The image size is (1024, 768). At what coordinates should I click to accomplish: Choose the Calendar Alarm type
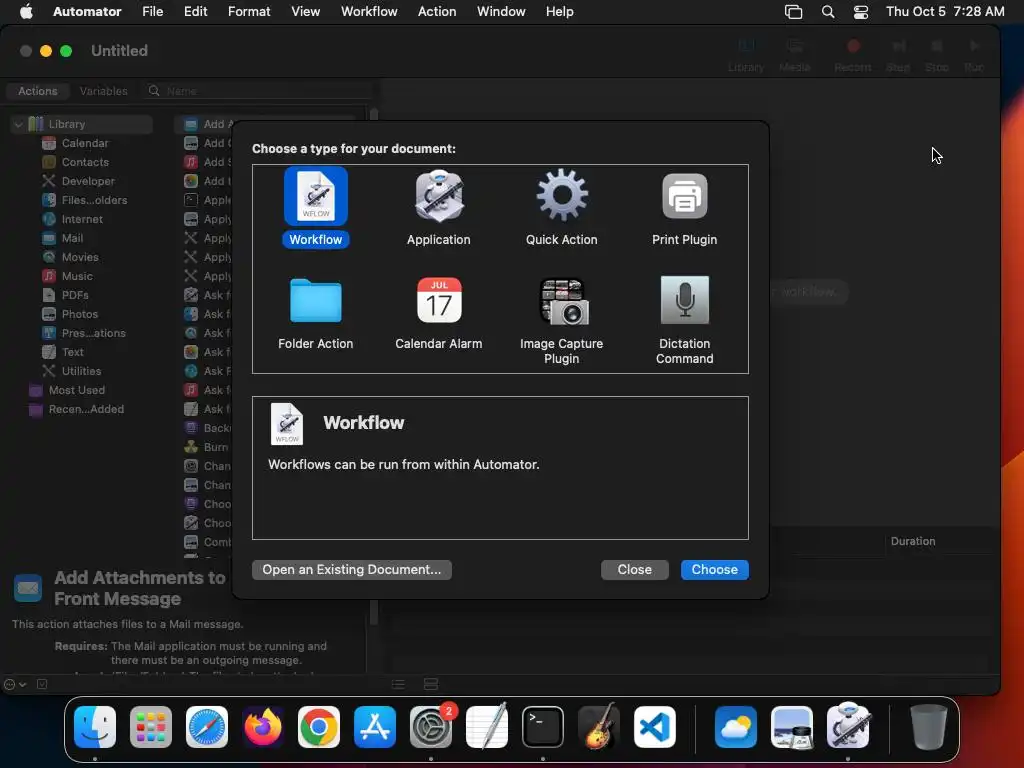click(438, 313)
